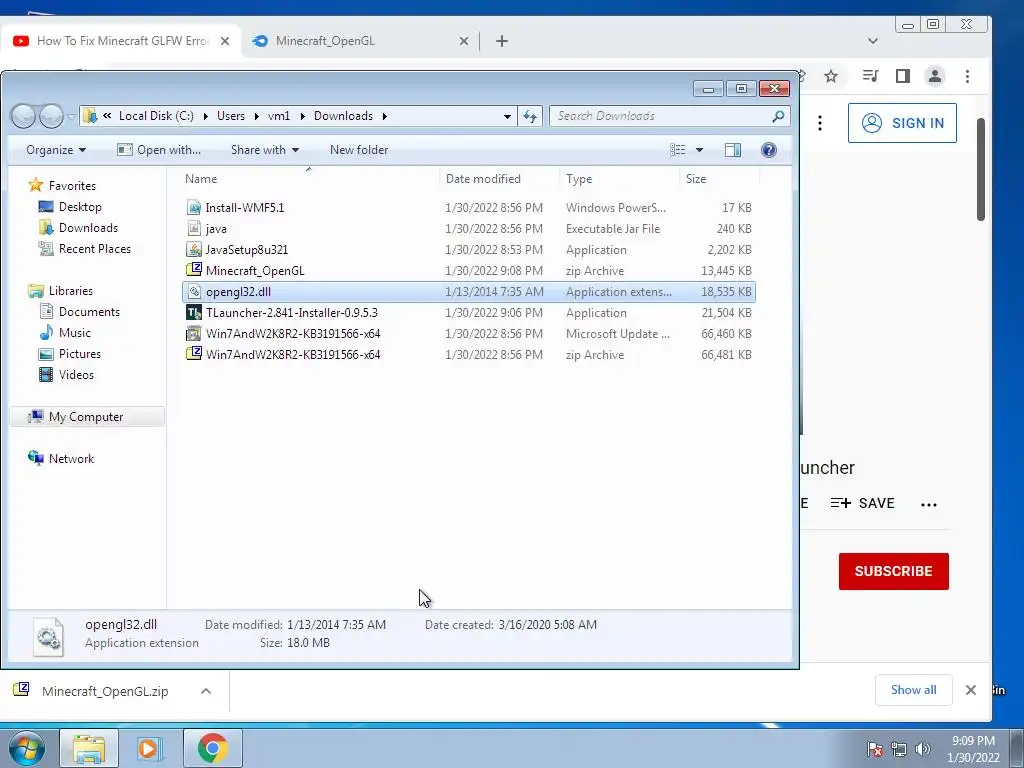The height and width of the screenshot is (768, 1024).
Task: Select the TLauncher installer icon
Action: coord(193,312)
